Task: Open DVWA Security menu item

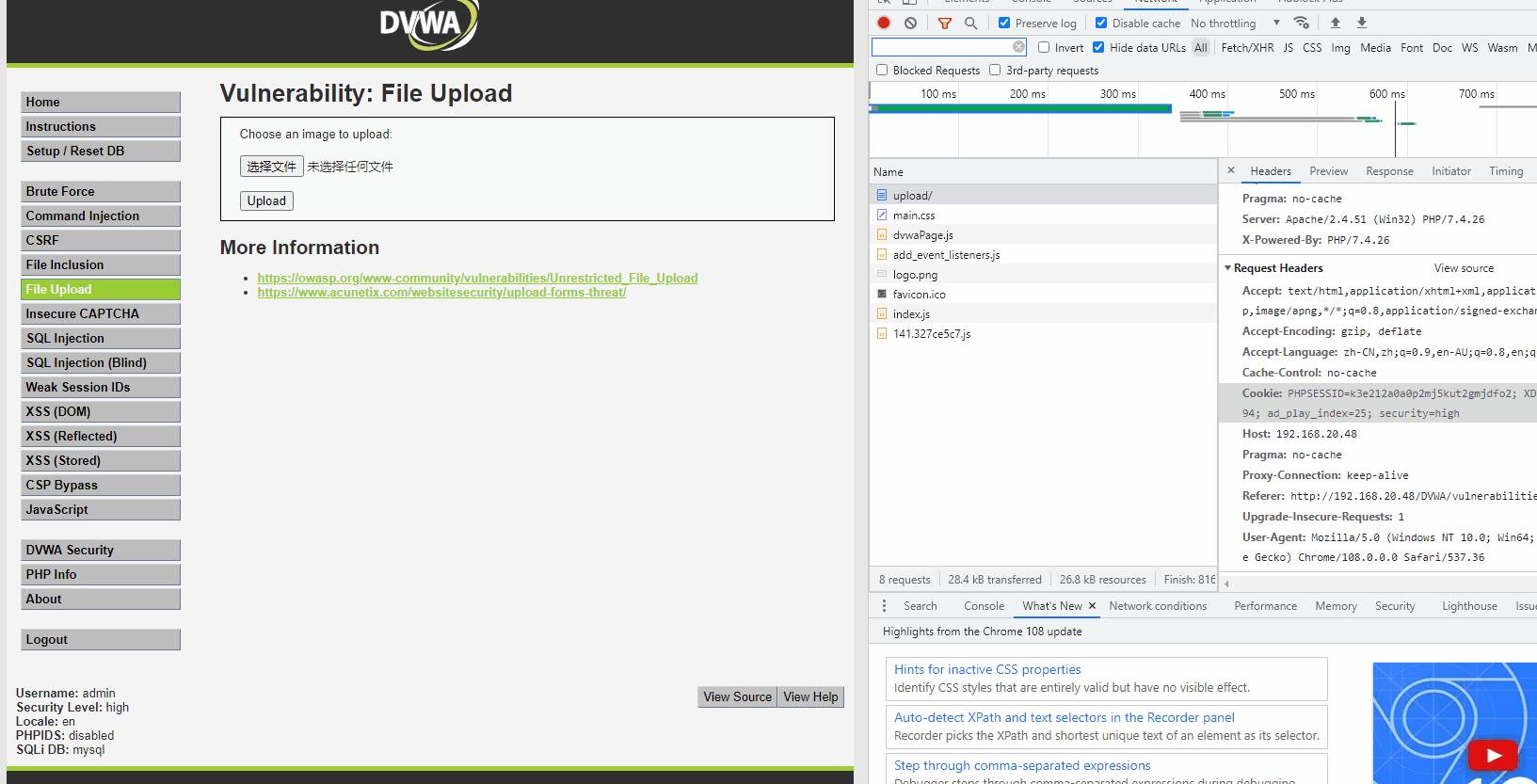Action: click(101, 550)
